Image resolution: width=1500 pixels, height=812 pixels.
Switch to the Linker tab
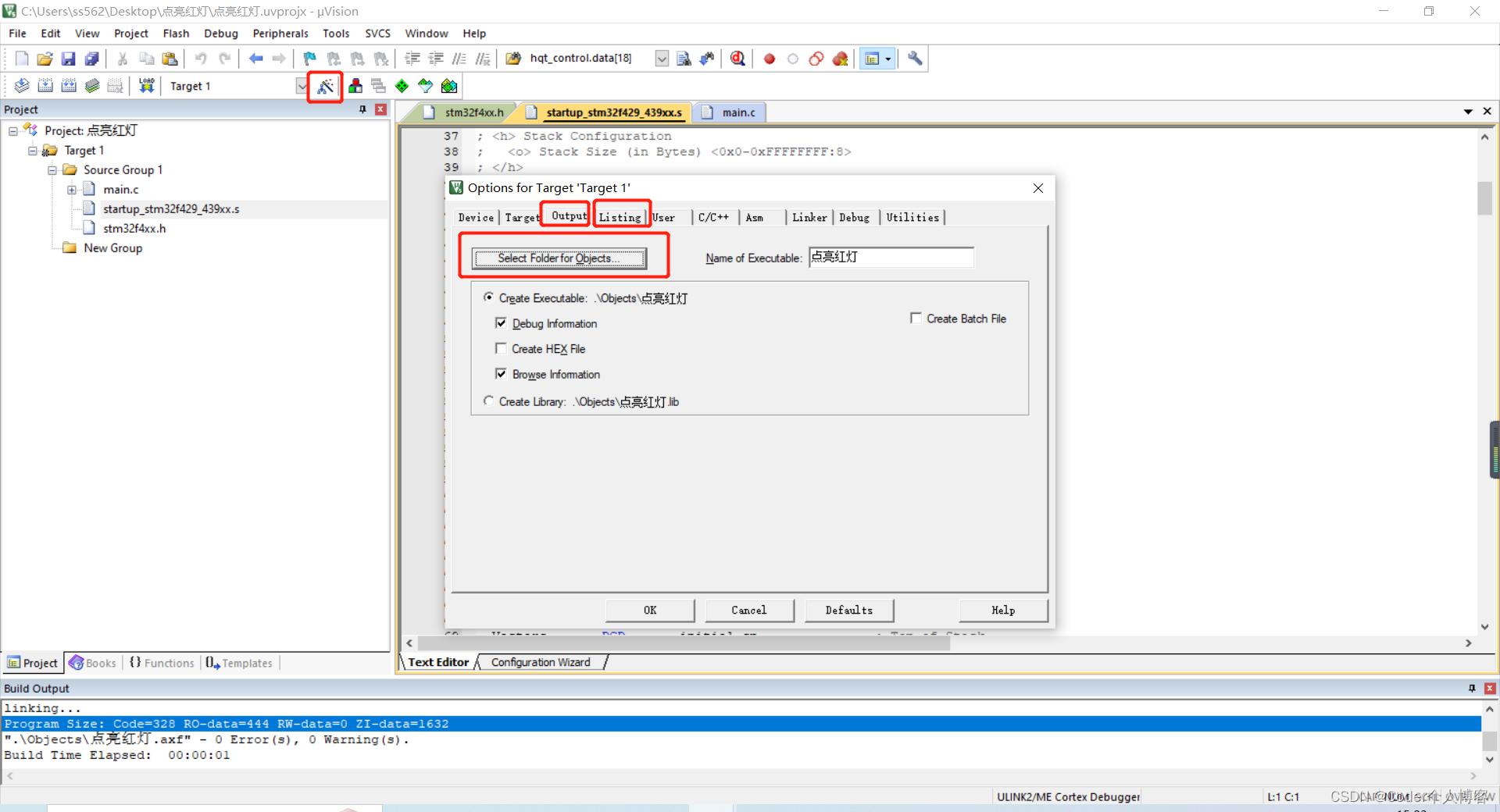click(x=809, y=217)
